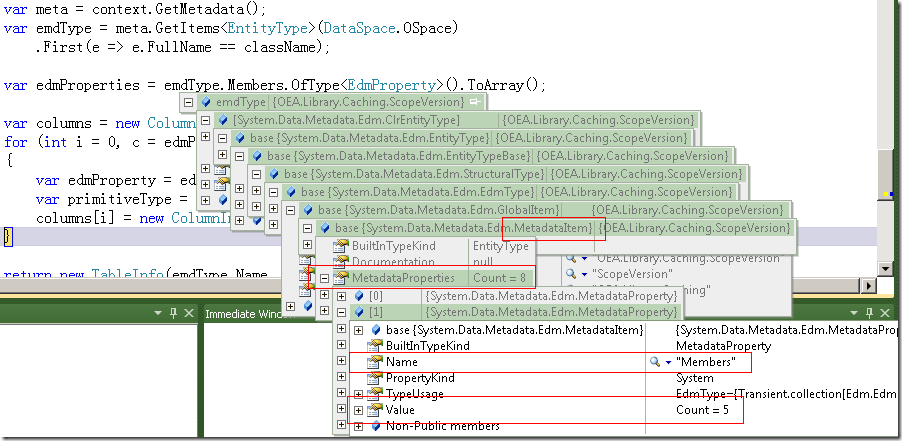Click object icon of base StructuralType row
This screenshot has height=441, width=902.
pyautogui.click(x=274, y=174)
